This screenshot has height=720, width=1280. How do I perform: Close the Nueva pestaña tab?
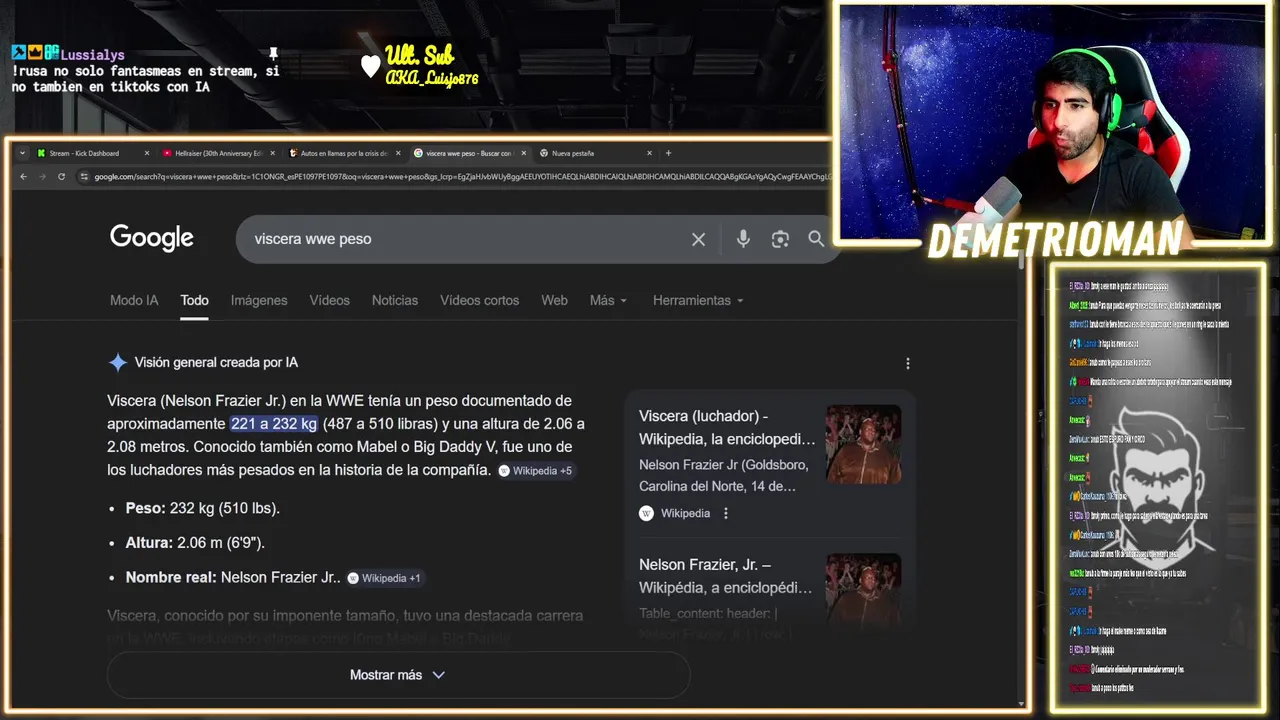[649, 153]
